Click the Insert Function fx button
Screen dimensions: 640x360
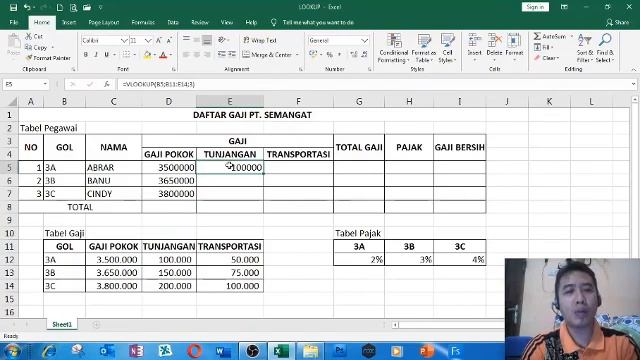click(107, 84)
